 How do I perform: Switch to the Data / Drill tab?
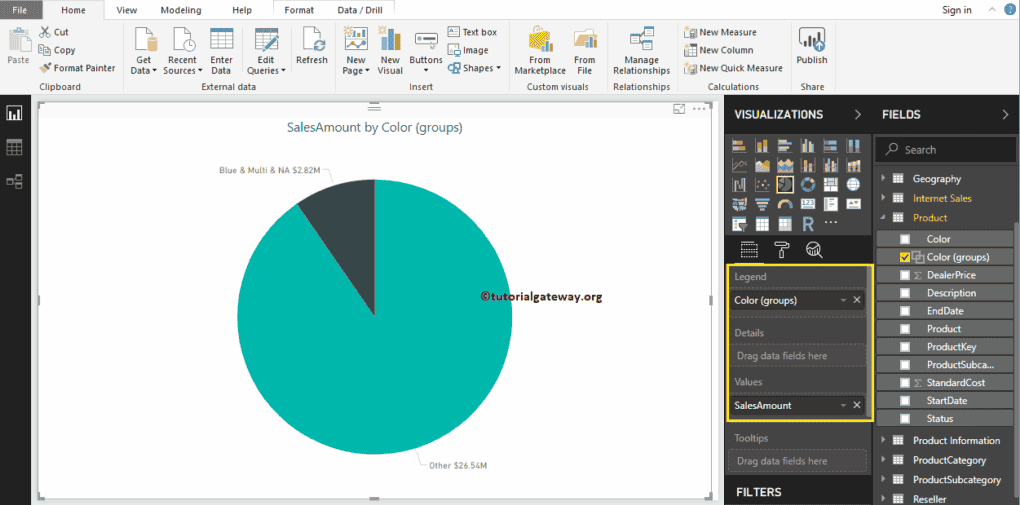358,10
